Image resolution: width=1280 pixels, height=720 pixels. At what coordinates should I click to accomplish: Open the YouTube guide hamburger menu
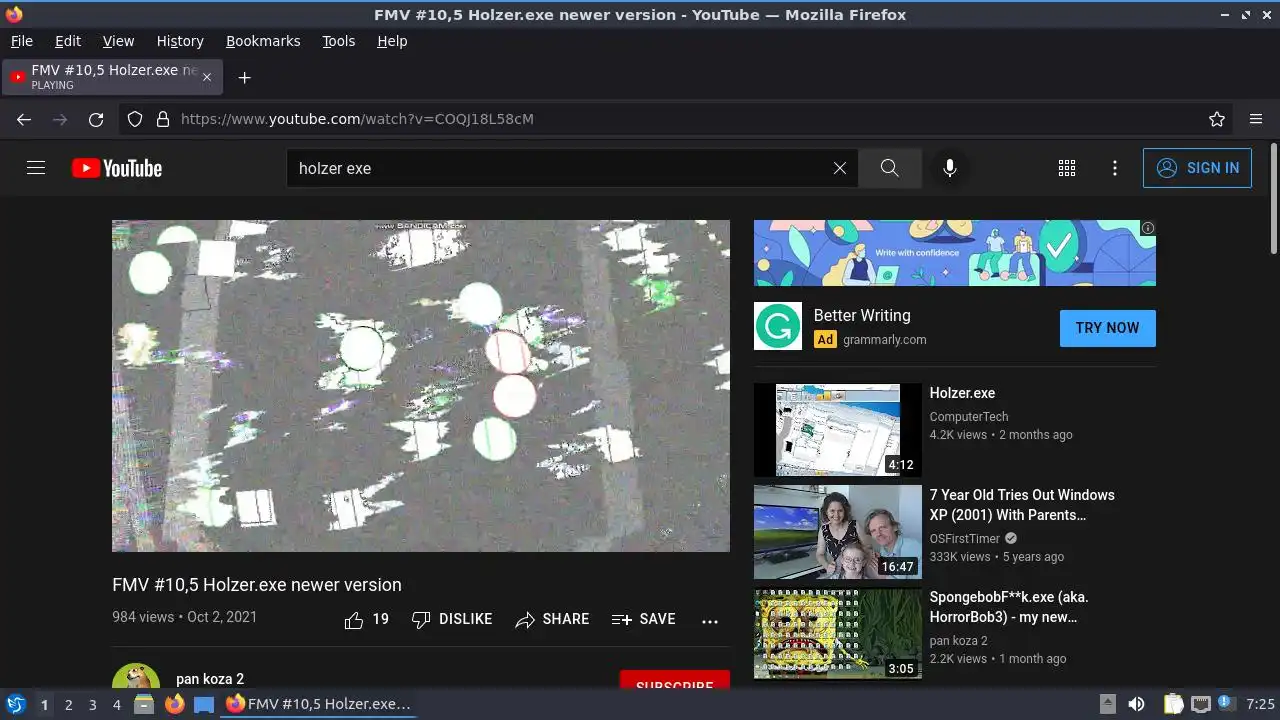(36, 168)
